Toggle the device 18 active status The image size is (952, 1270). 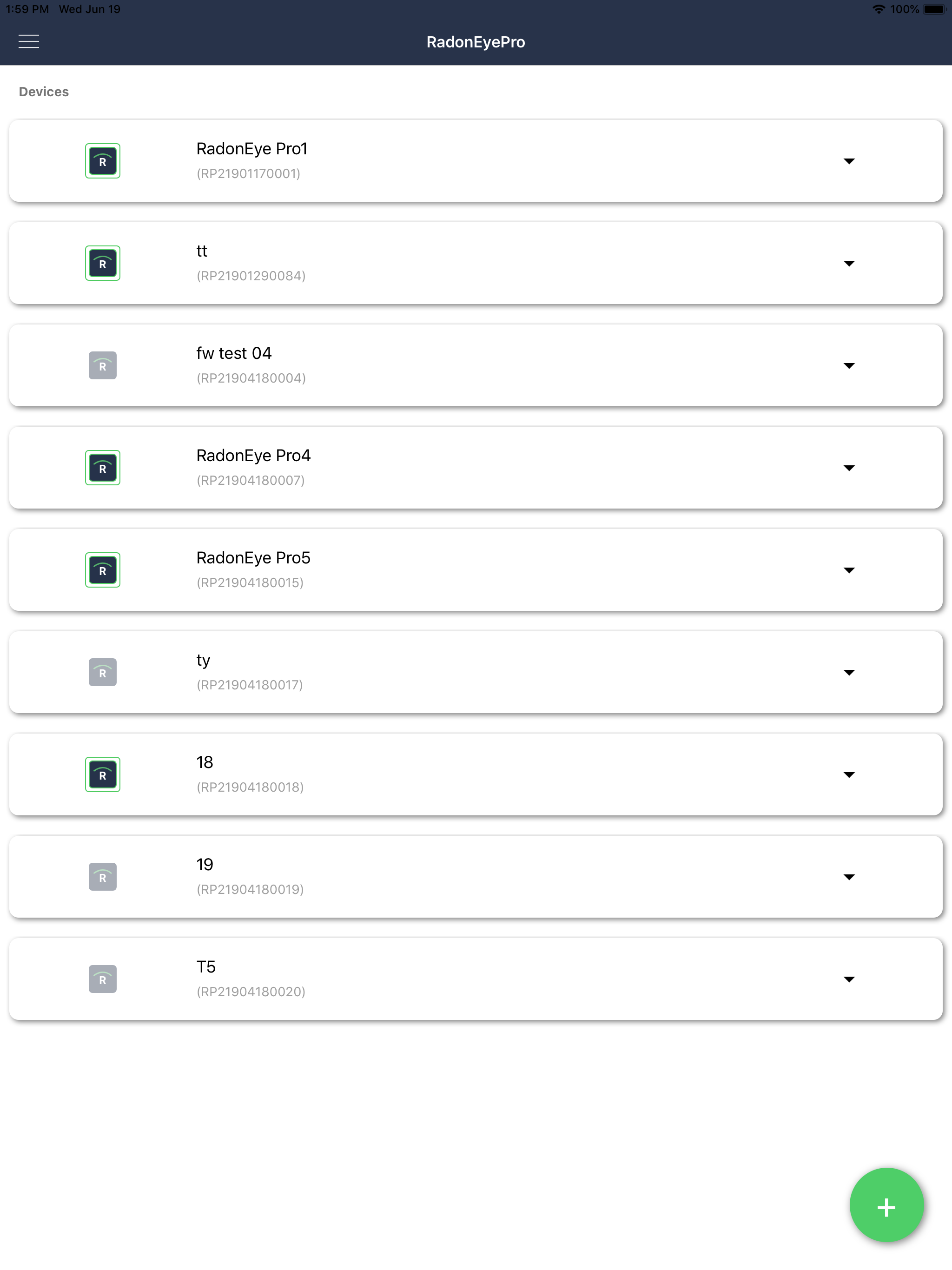click(102, 774)
